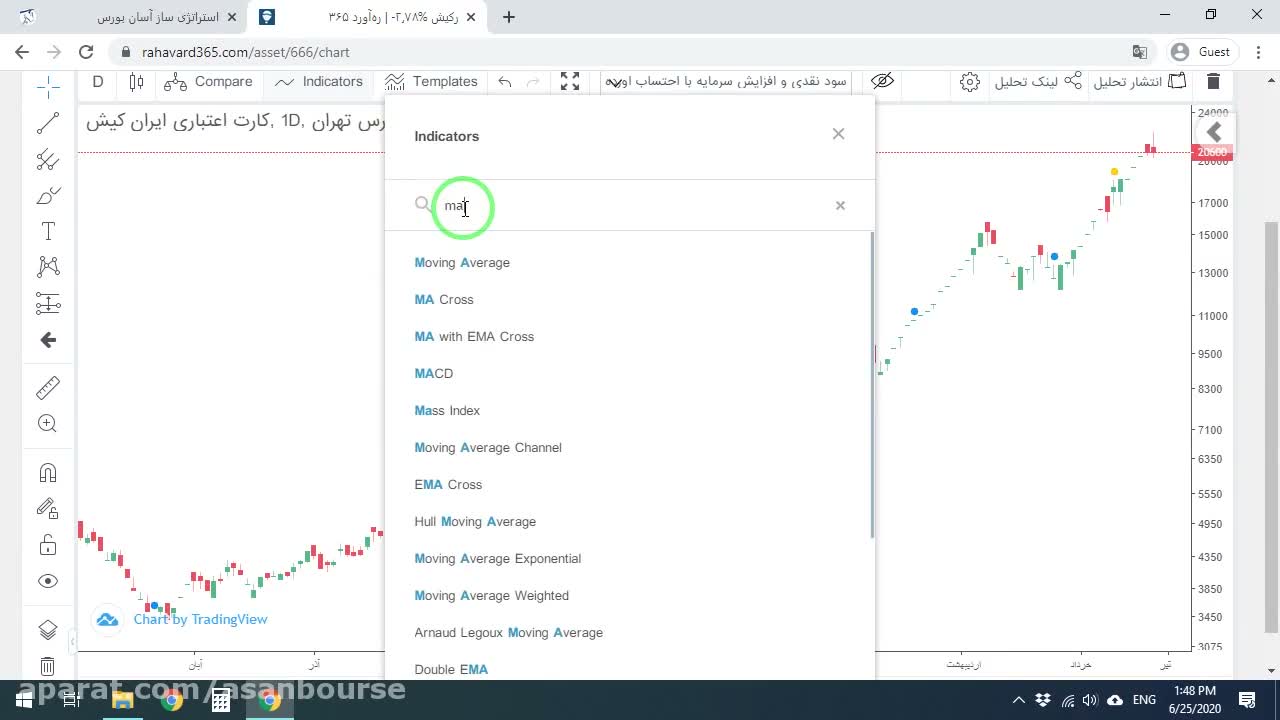1280x720 pixels.
Task: Open the measure ruler tool
Action: coord(48,387)
